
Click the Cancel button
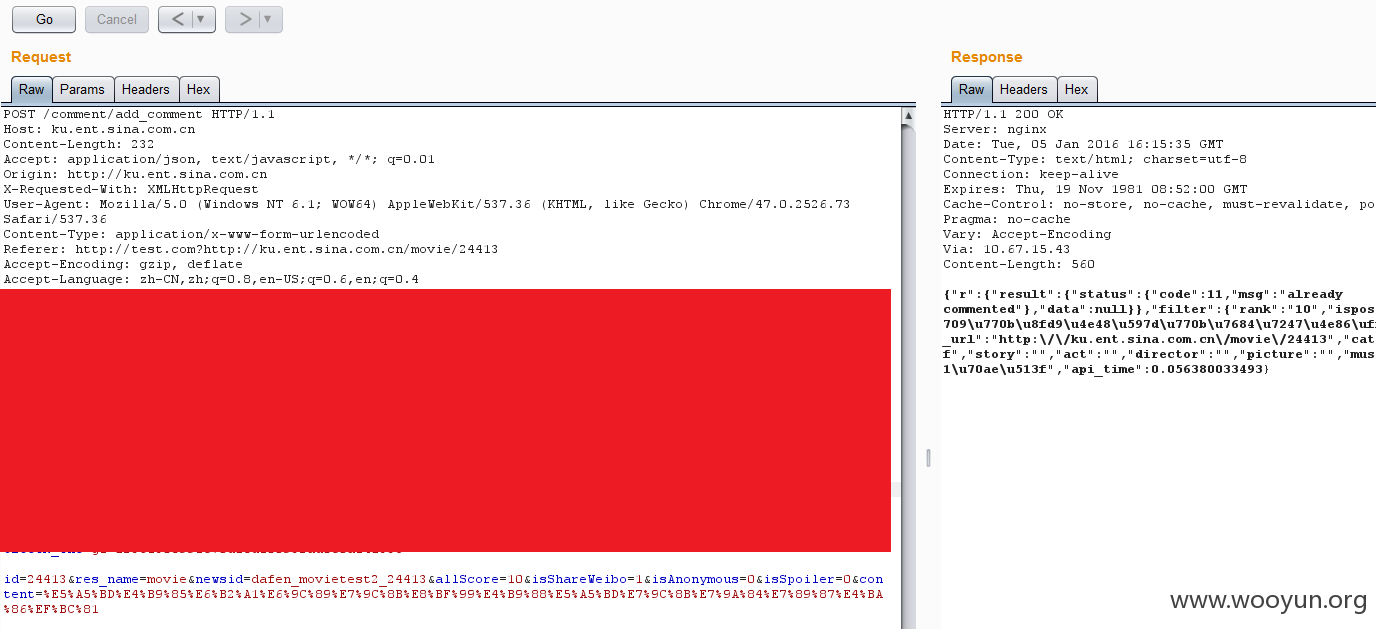117,19
